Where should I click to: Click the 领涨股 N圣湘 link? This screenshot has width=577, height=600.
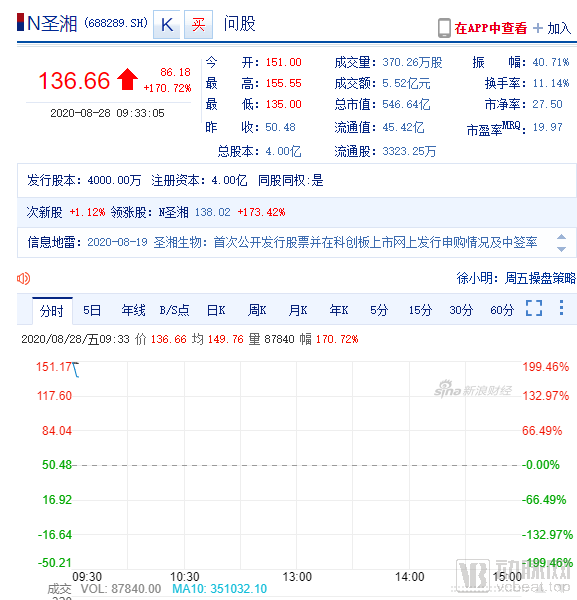pos(174,212)
